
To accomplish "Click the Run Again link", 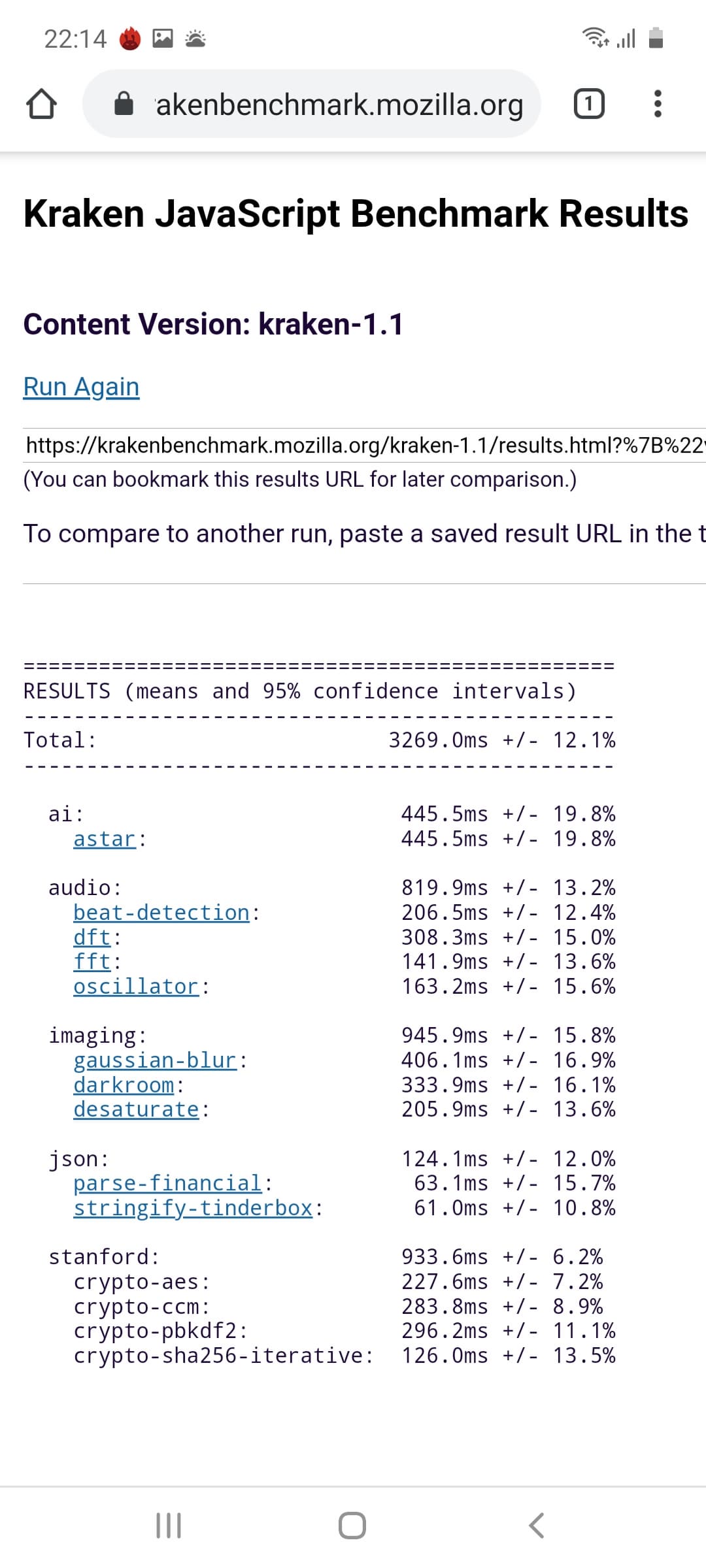I will (81, 387).
